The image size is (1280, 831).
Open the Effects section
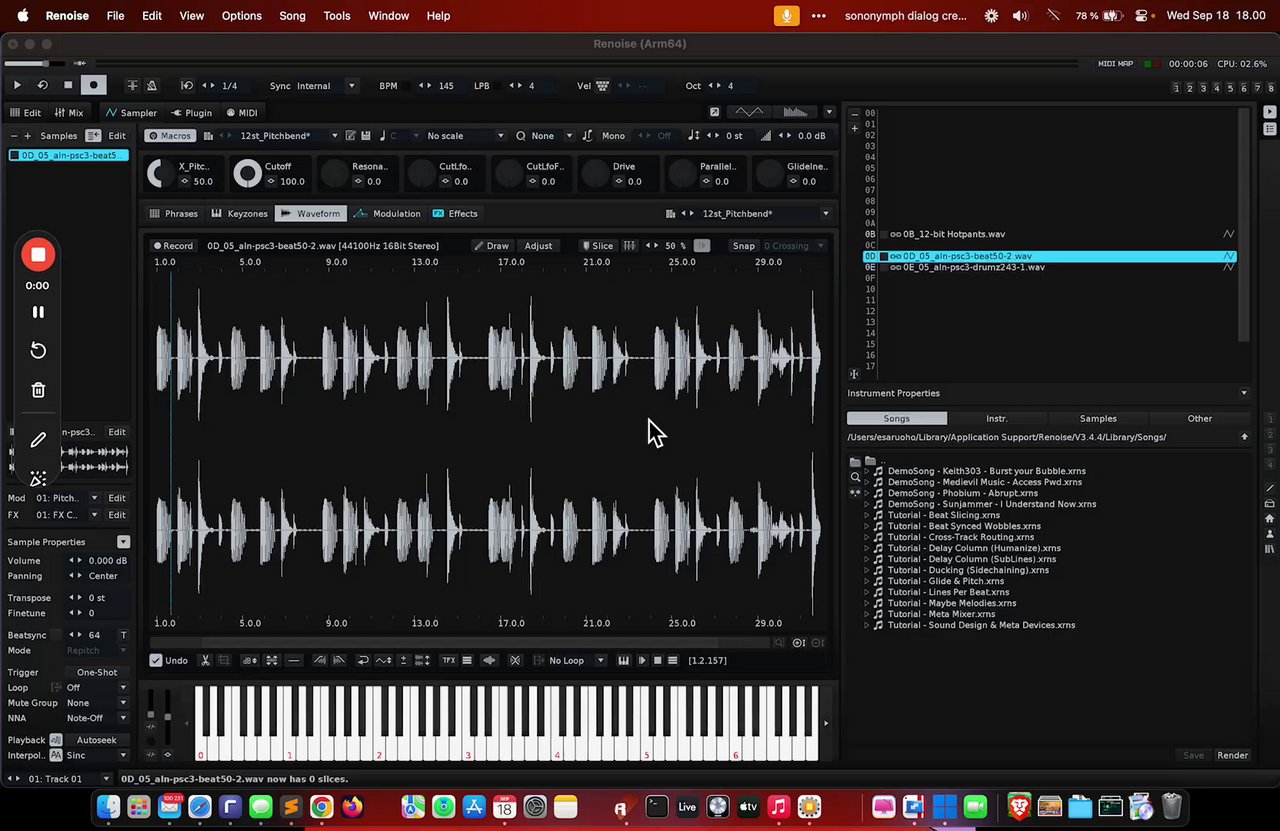pyautogui.click(x=455, y=214)
